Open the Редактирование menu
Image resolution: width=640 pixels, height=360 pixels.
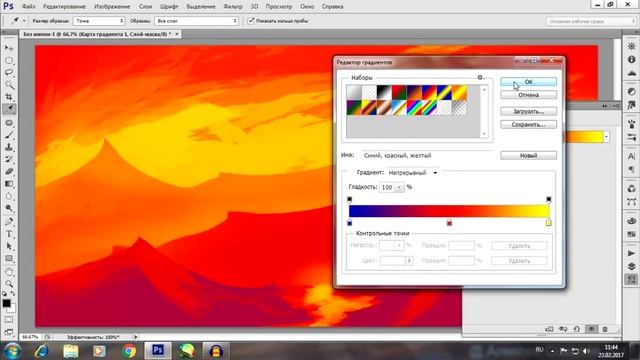[x=64, y=7]
